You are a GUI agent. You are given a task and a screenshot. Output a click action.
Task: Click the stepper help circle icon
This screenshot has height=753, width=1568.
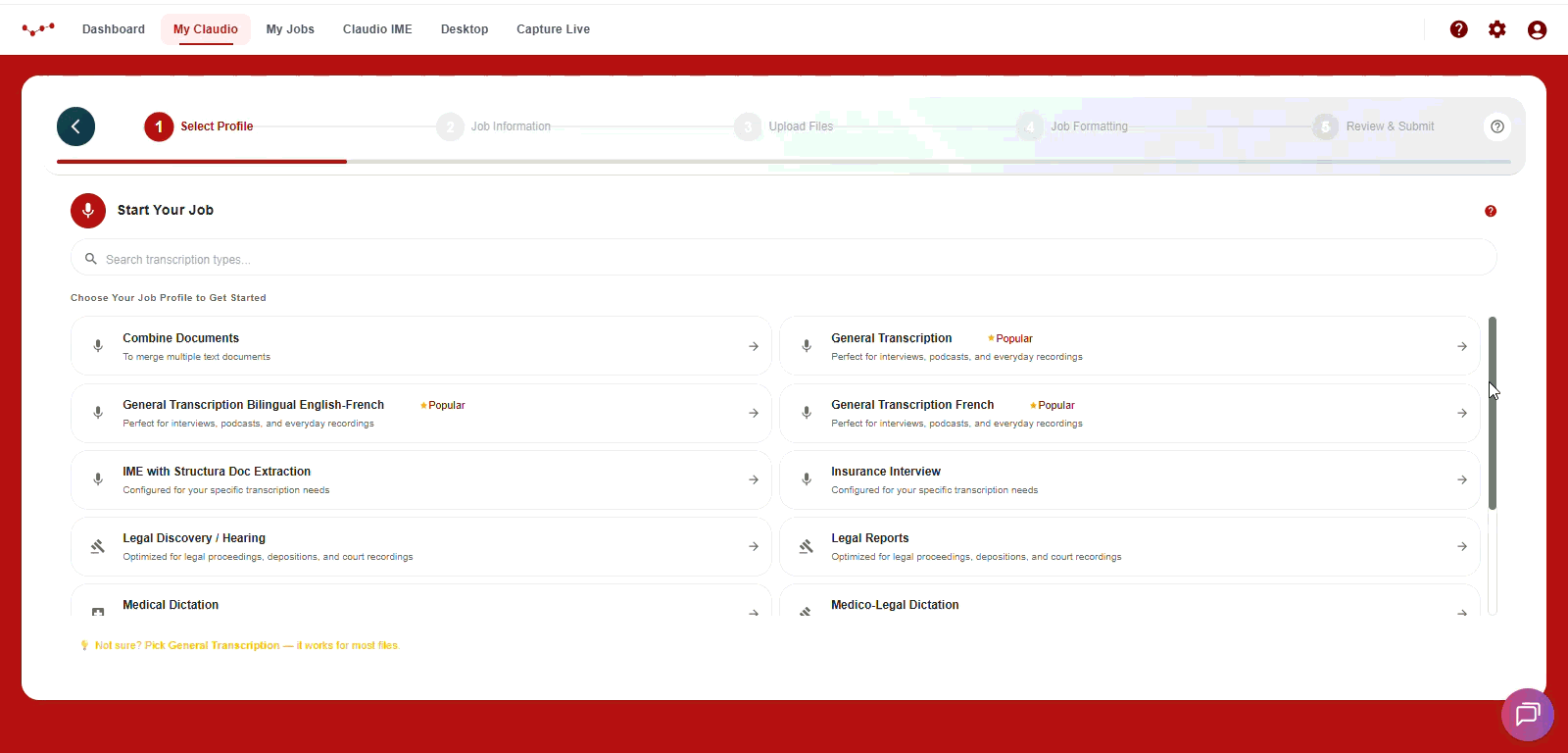(1497, 126)
